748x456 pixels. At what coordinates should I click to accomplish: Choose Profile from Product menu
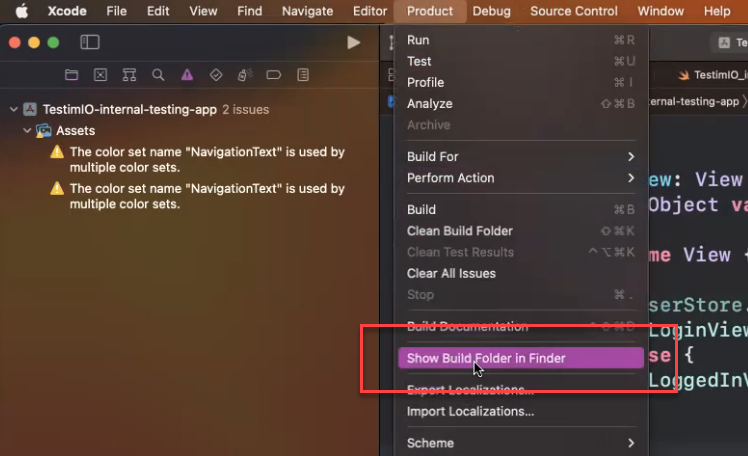(x=521, y=83)
